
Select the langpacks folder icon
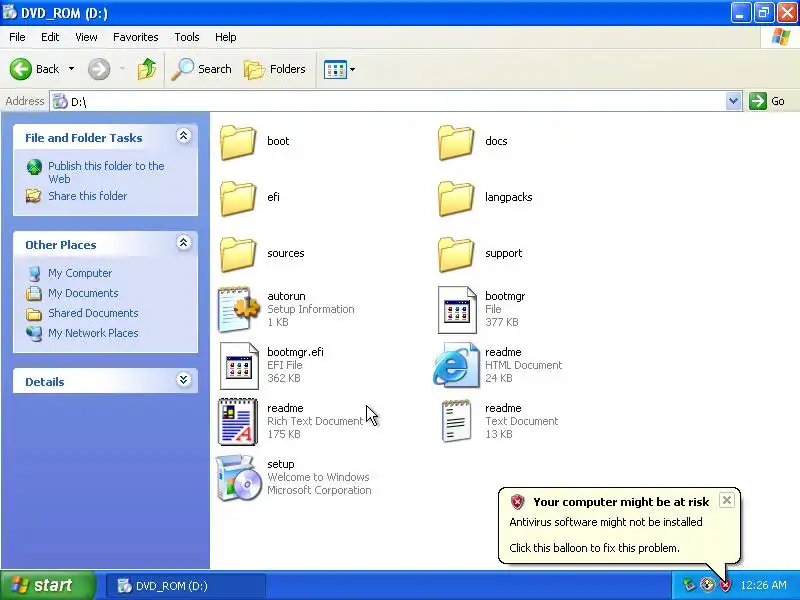456,198
